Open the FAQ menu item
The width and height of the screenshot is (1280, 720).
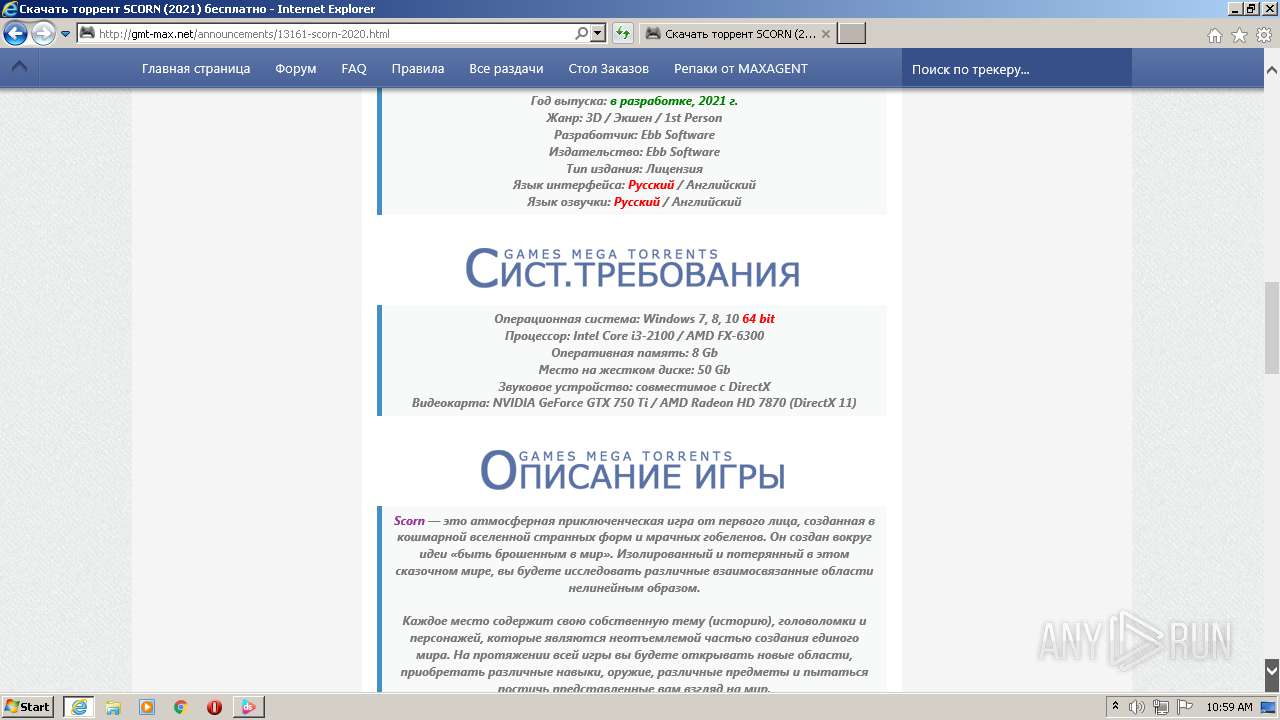pyautogui.click(x=354, y=69)
